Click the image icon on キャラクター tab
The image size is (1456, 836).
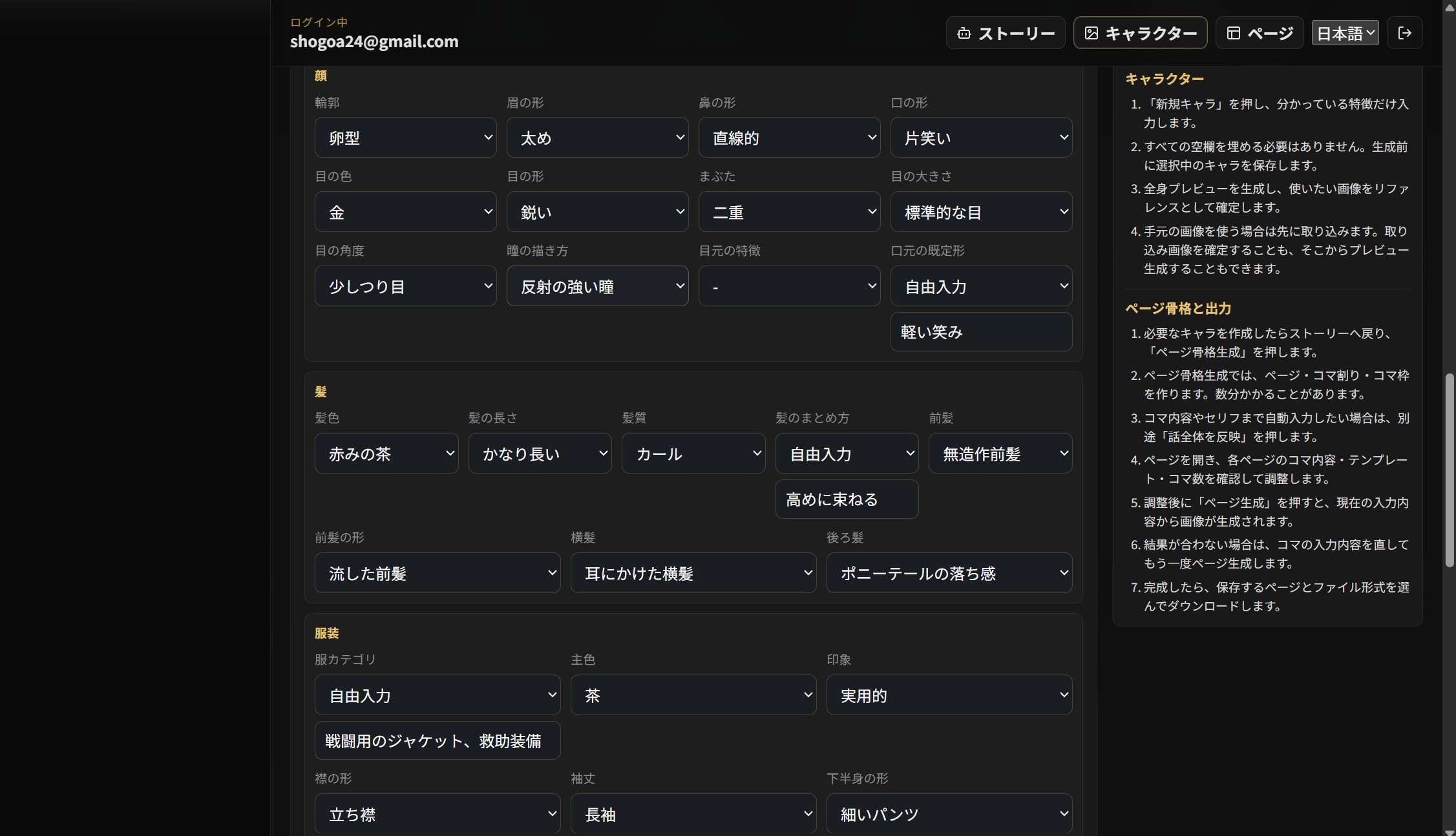1091,33
